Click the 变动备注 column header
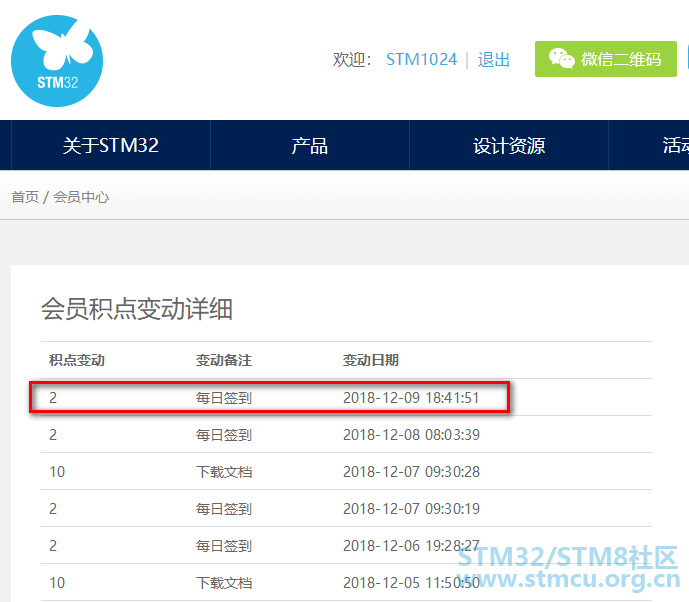This screenshot has height=602, width=689. pos(224,360)
